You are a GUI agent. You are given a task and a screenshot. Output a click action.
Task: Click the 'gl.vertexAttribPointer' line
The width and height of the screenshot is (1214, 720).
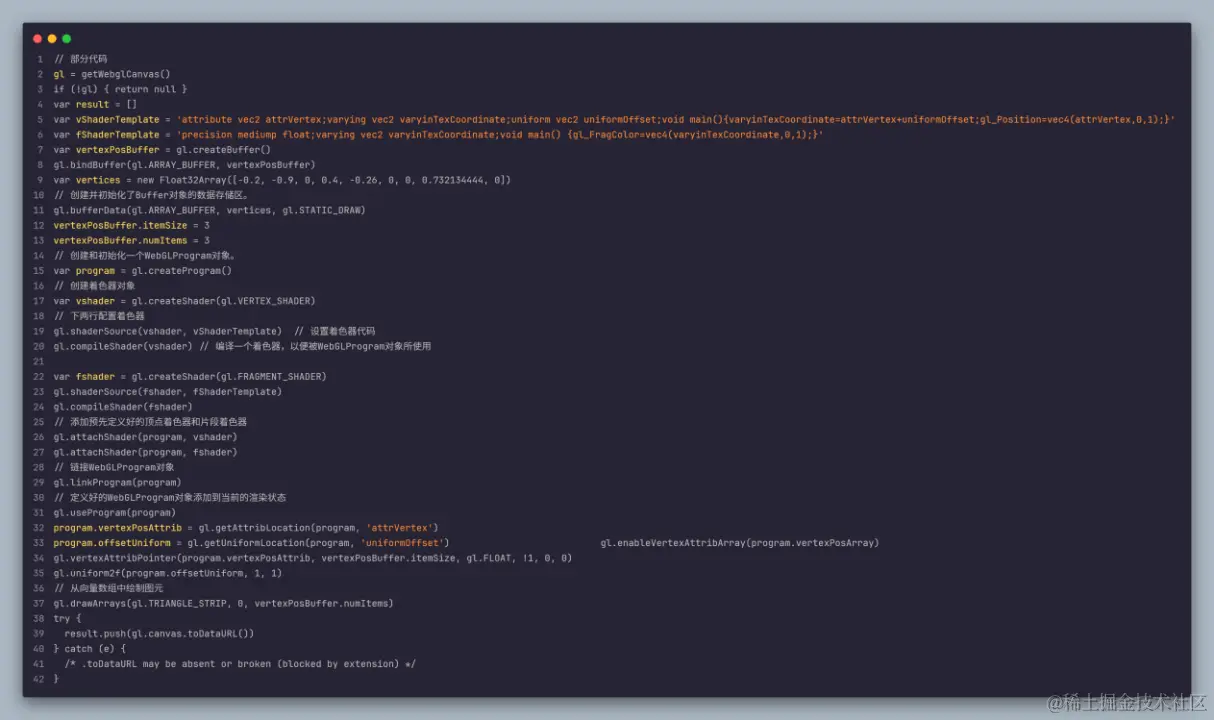coord(313,558)
